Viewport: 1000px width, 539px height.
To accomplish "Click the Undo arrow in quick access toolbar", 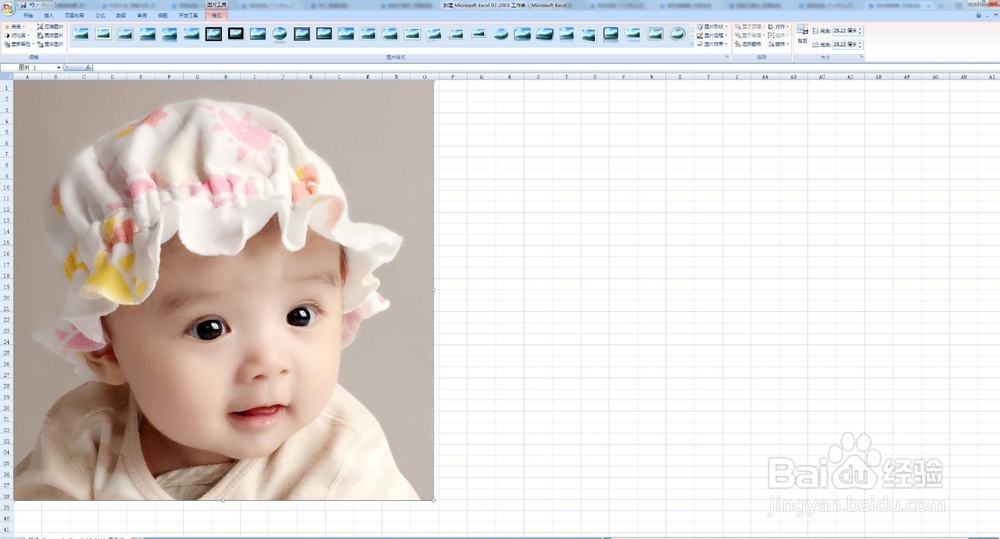I will [x=32, y=5].
